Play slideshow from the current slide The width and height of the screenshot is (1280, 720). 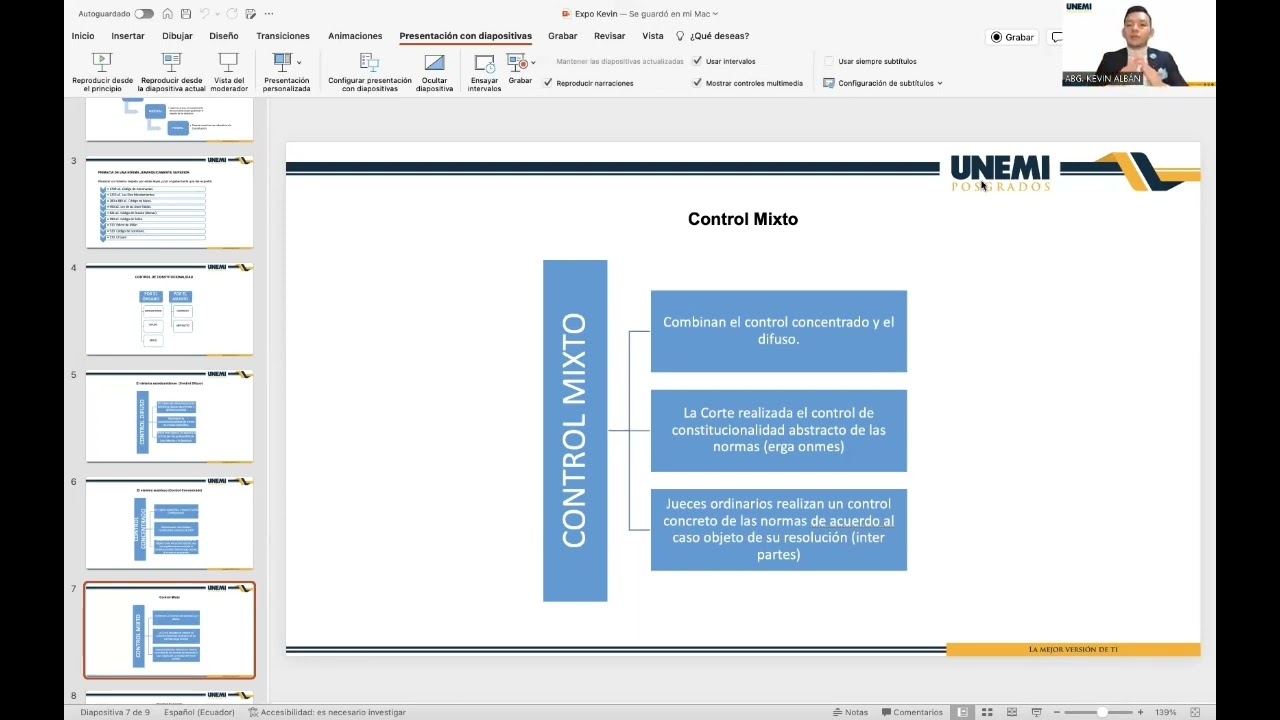[172, 72]
